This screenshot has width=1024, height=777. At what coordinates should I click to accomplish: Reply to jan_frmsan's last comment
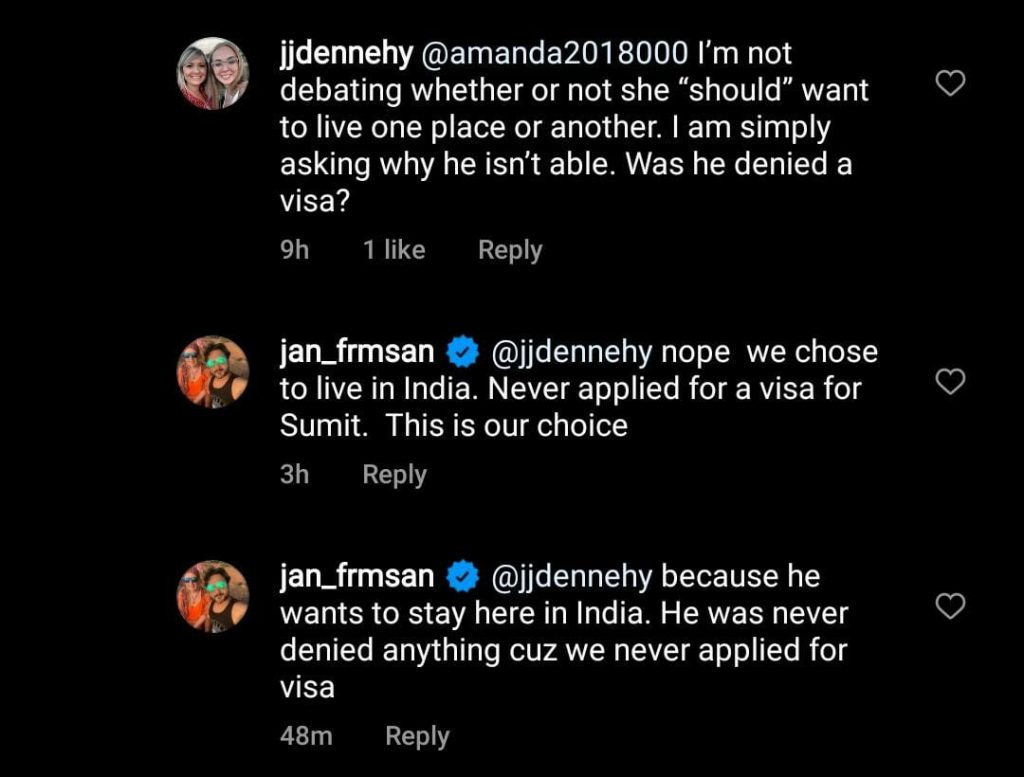click(x=417, y=735)
